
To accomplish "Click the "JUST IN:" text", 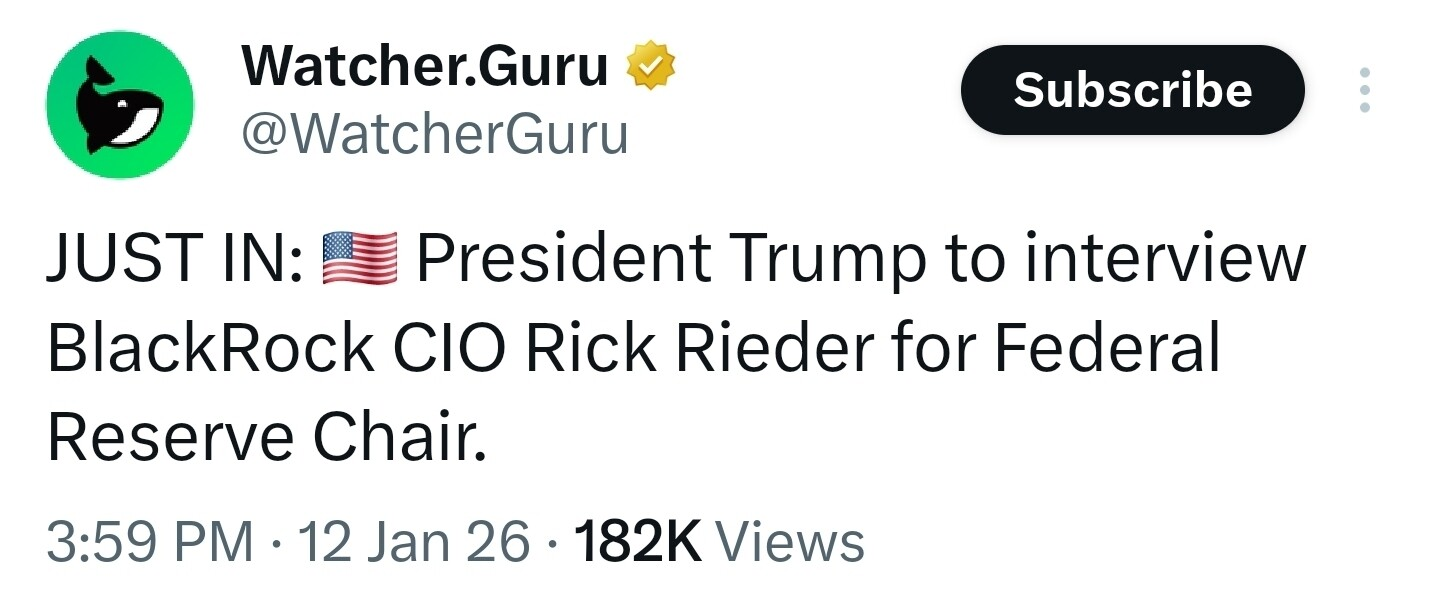I will click(175, 260).
